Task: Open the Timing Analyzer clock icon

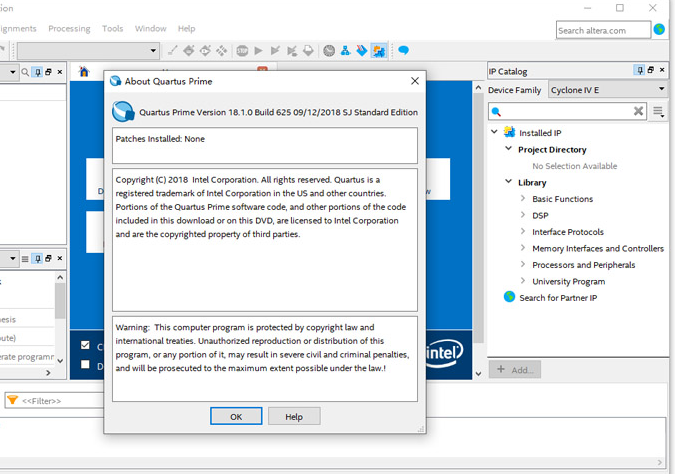Action: point(329,51)
